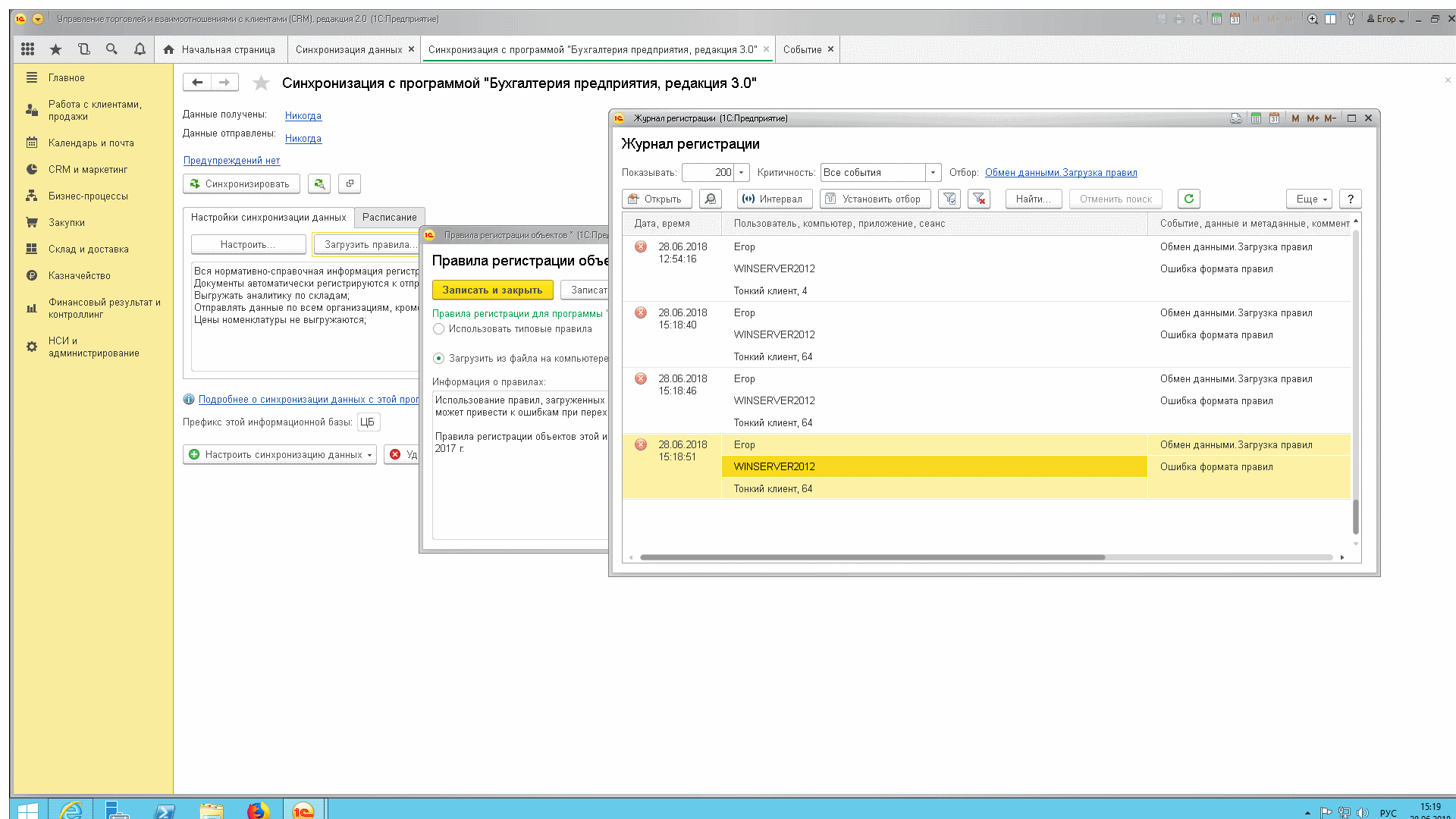Open НСИ и администрирование section
The height and width of the screenshot is (819, 1456).
point(94,347)
